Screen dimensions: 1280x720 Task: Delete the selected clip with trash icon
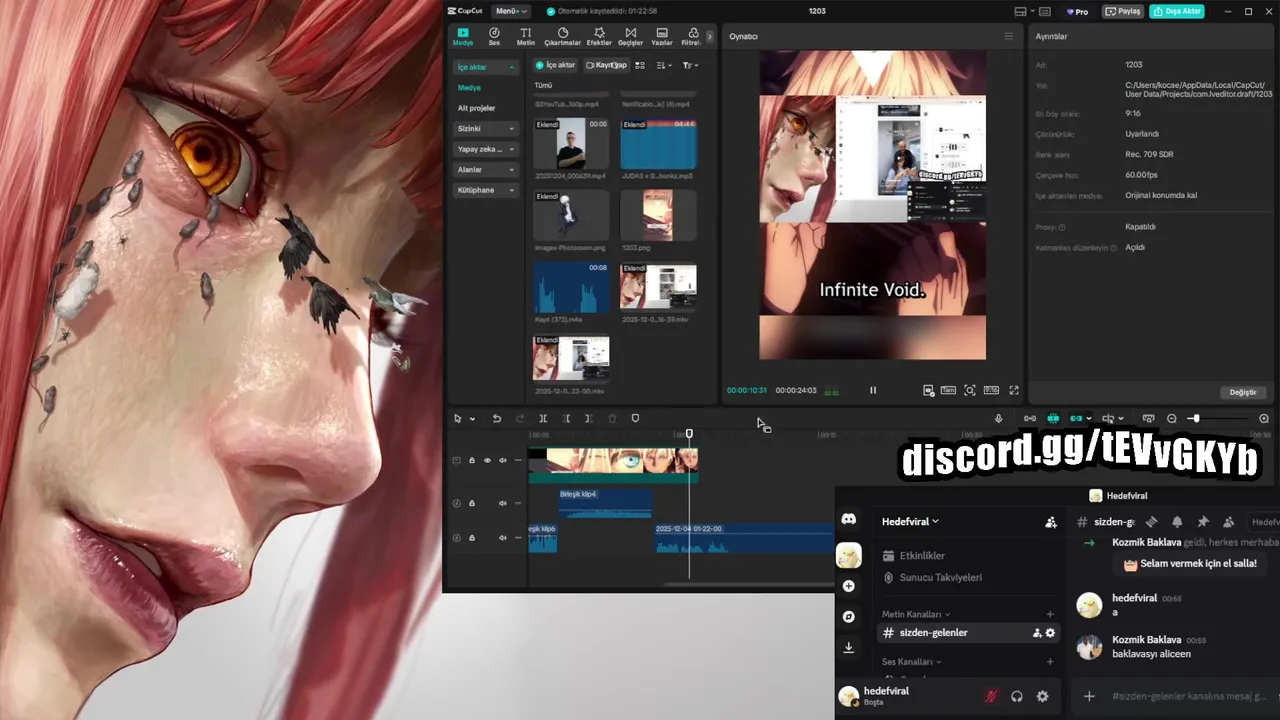point(612,419)
